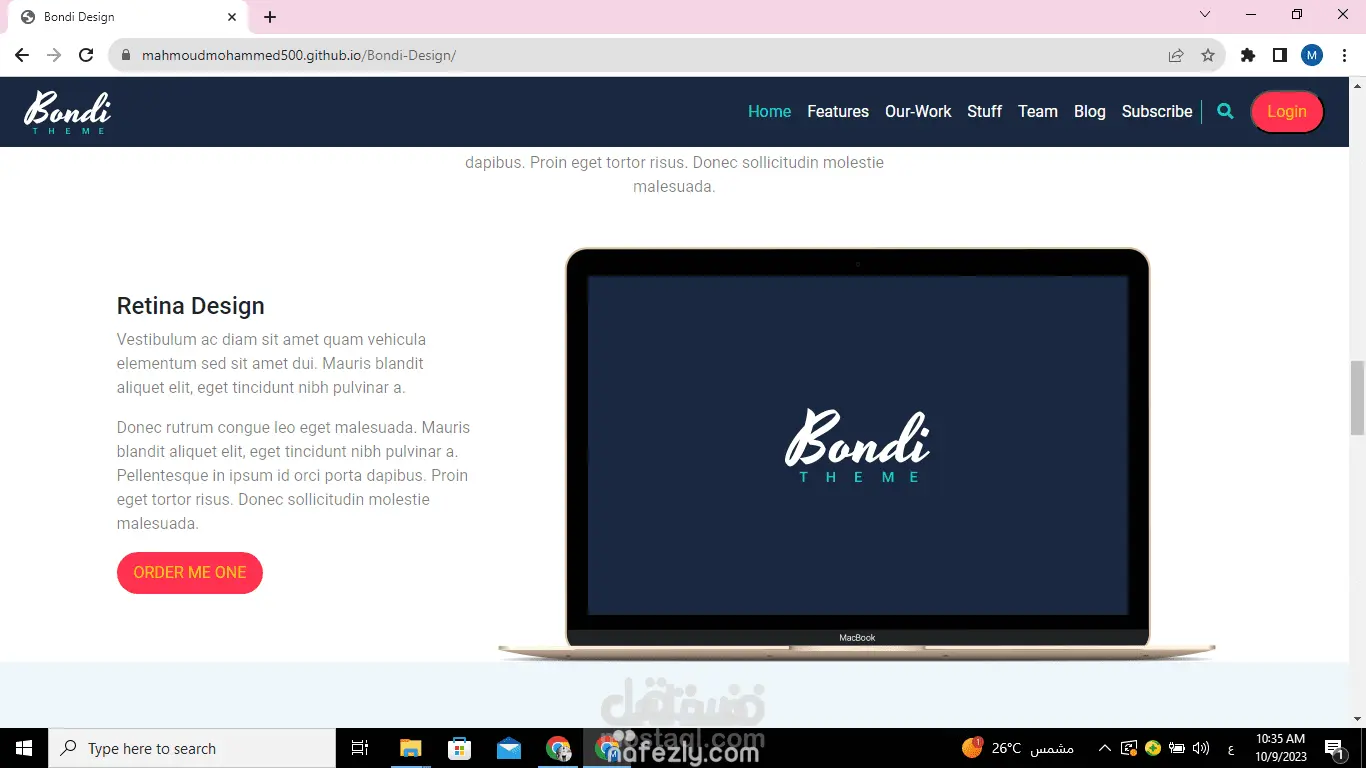The width and height of the screenshot is (1366, 768).
Task: Reload the Bondi Design page
Action: pyautogui.click(x=86, y=55)
